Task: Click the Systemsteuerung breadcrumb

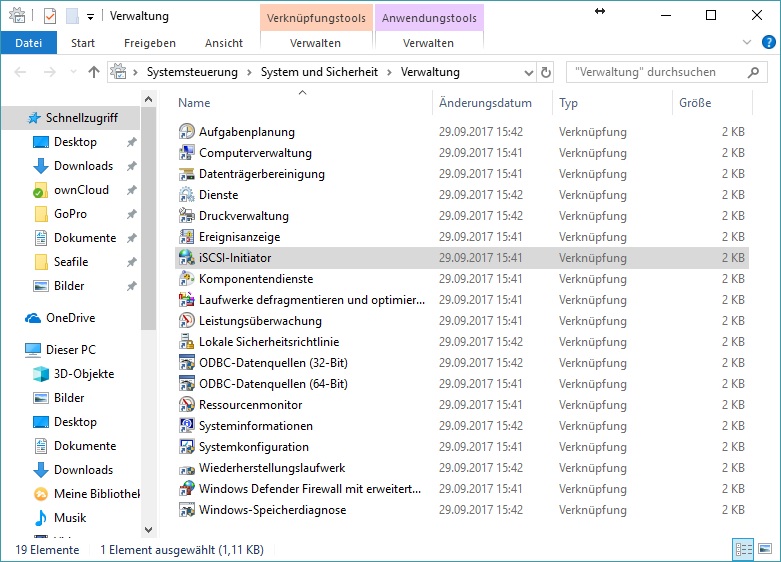Action: tap(192, 72)
